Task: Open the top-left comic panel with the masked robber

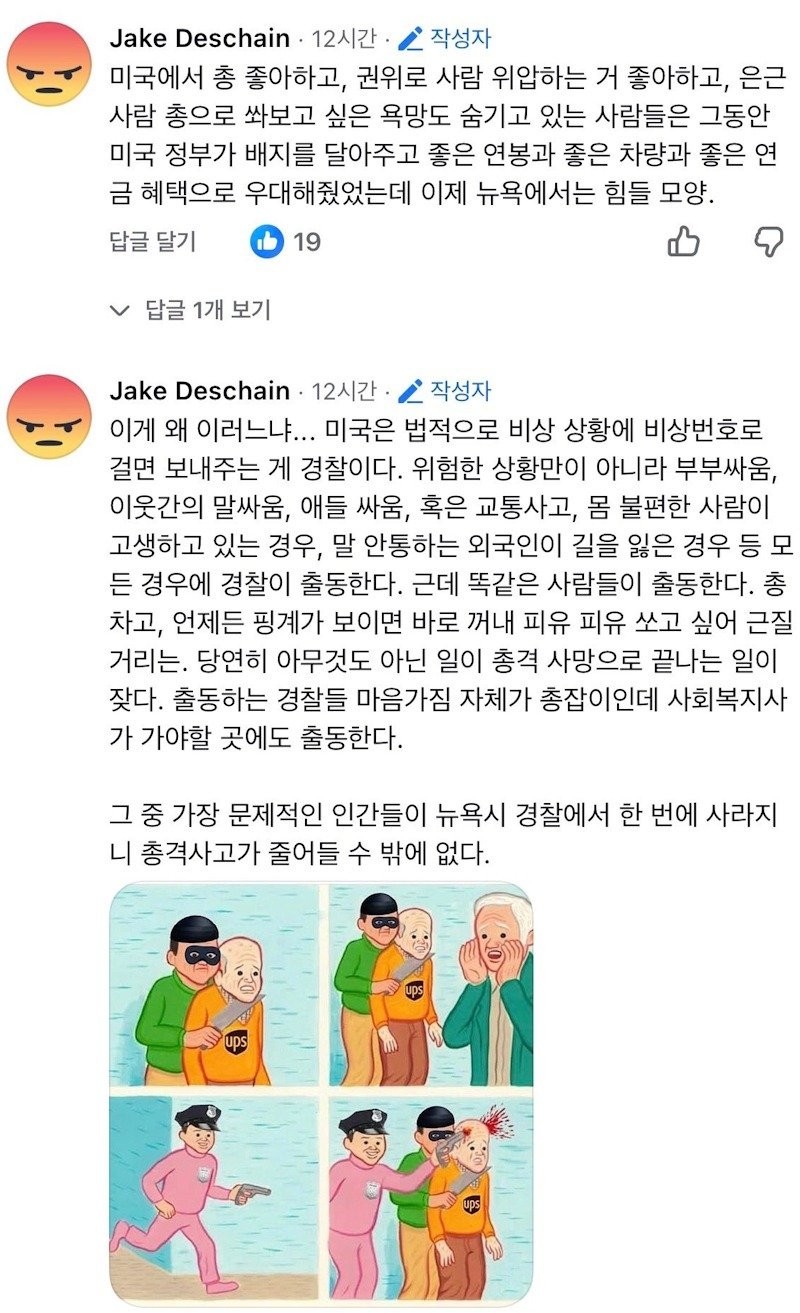Action: click(216, 986)
